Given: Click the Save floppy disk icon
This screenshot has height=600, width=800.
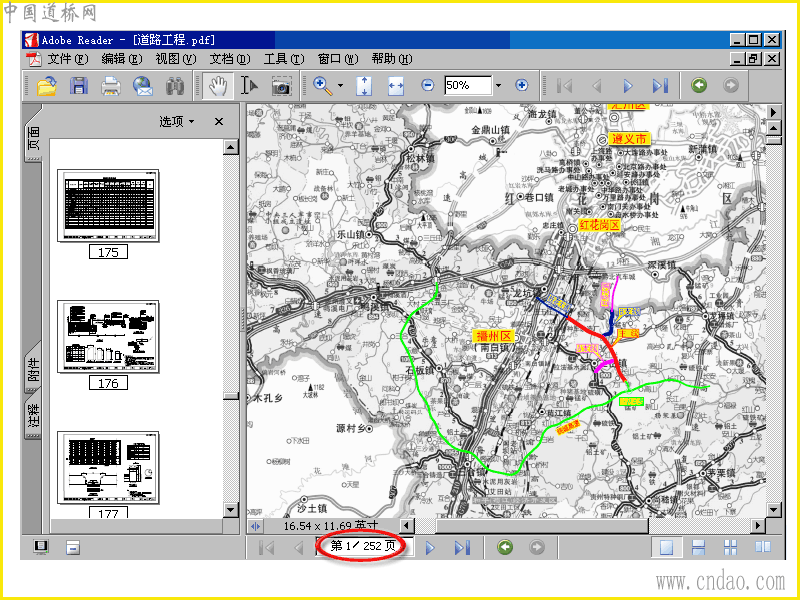Looking at the screenshot, I should 79,85.
